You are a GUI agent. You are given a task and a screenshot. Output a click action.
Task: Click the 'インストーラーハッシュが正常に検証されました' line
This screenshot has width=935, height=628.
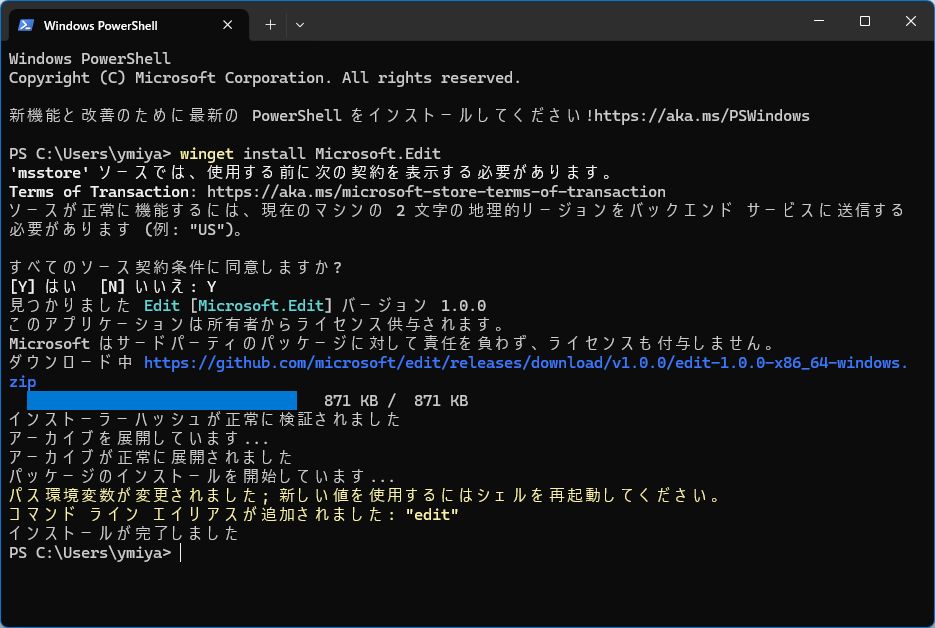[x=205, y=420]
